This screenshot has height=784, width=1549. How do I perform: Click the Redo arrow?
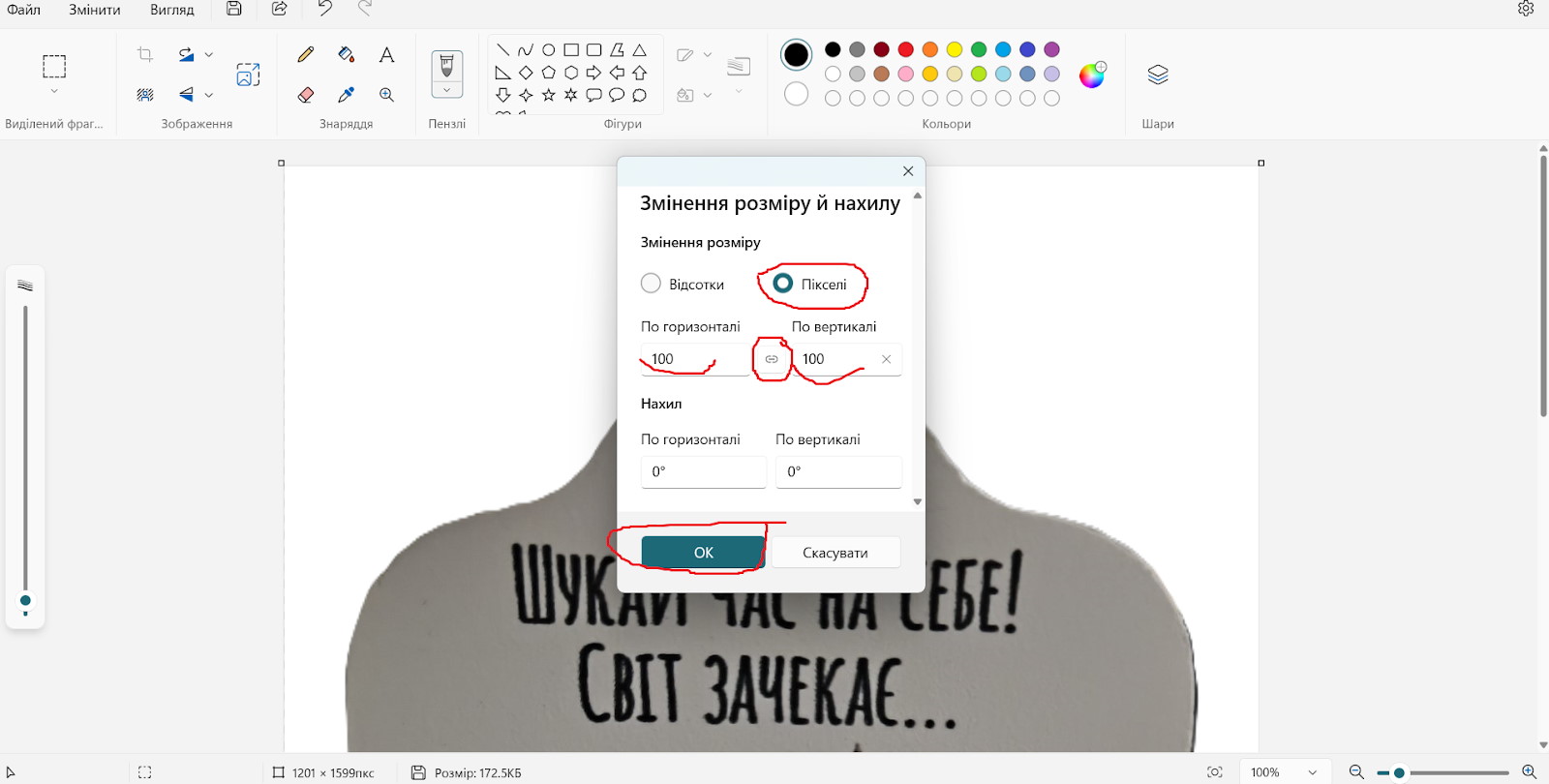coord(365,9)
